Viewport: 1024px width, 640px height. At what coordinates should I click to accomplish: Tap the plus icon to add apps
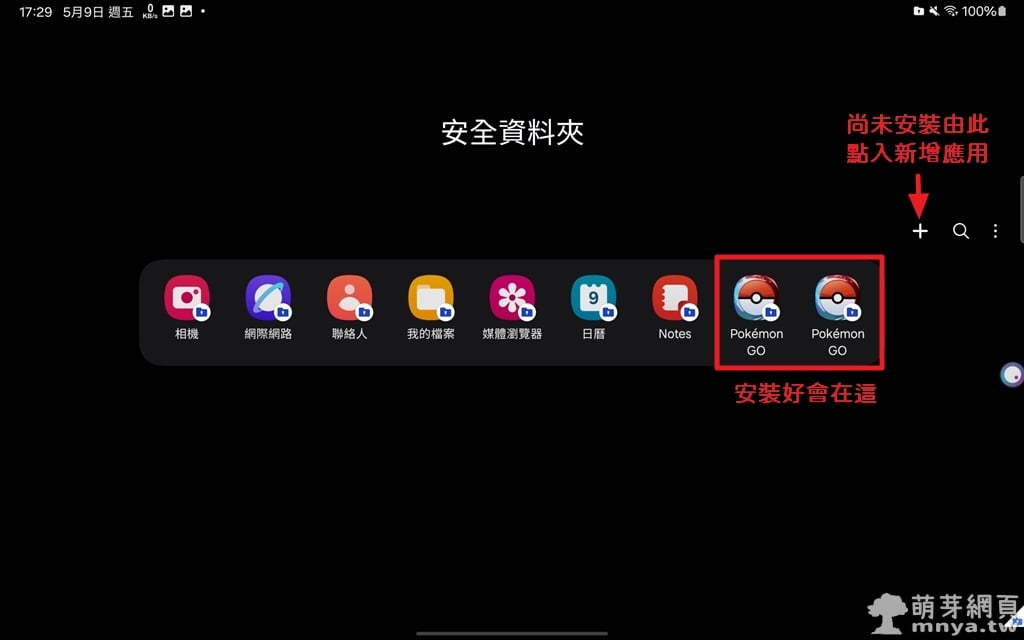[920, 231]
